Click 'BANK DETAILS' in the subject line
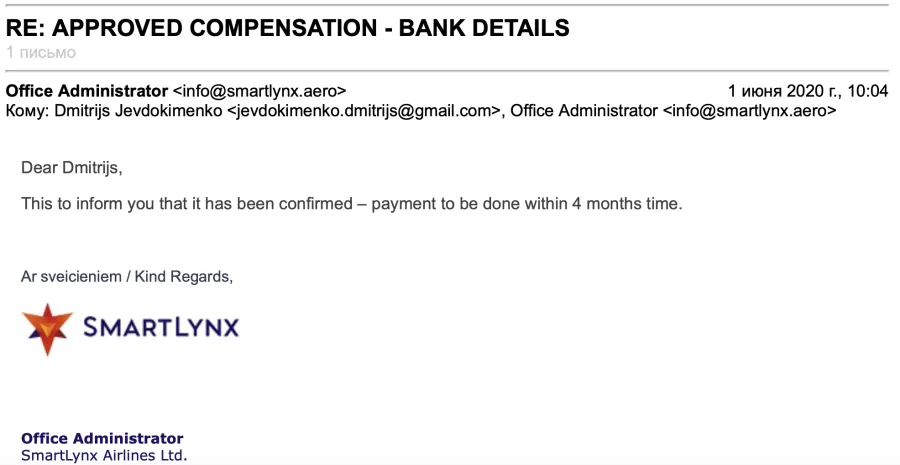 point(484,28)
